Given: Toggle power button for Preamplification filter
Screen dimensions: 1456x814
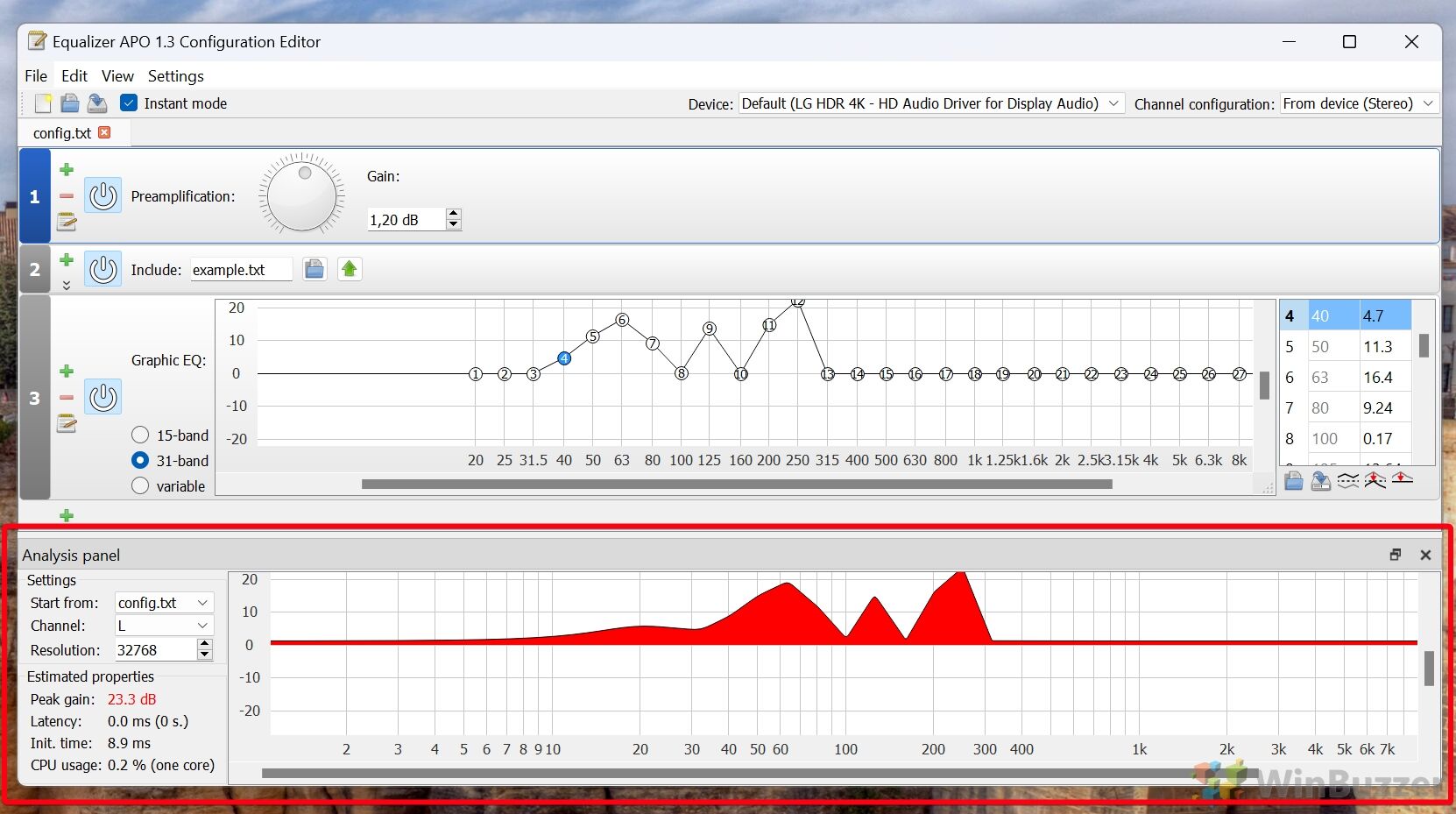Looking at the screenshot, I should tap(102, 195).
